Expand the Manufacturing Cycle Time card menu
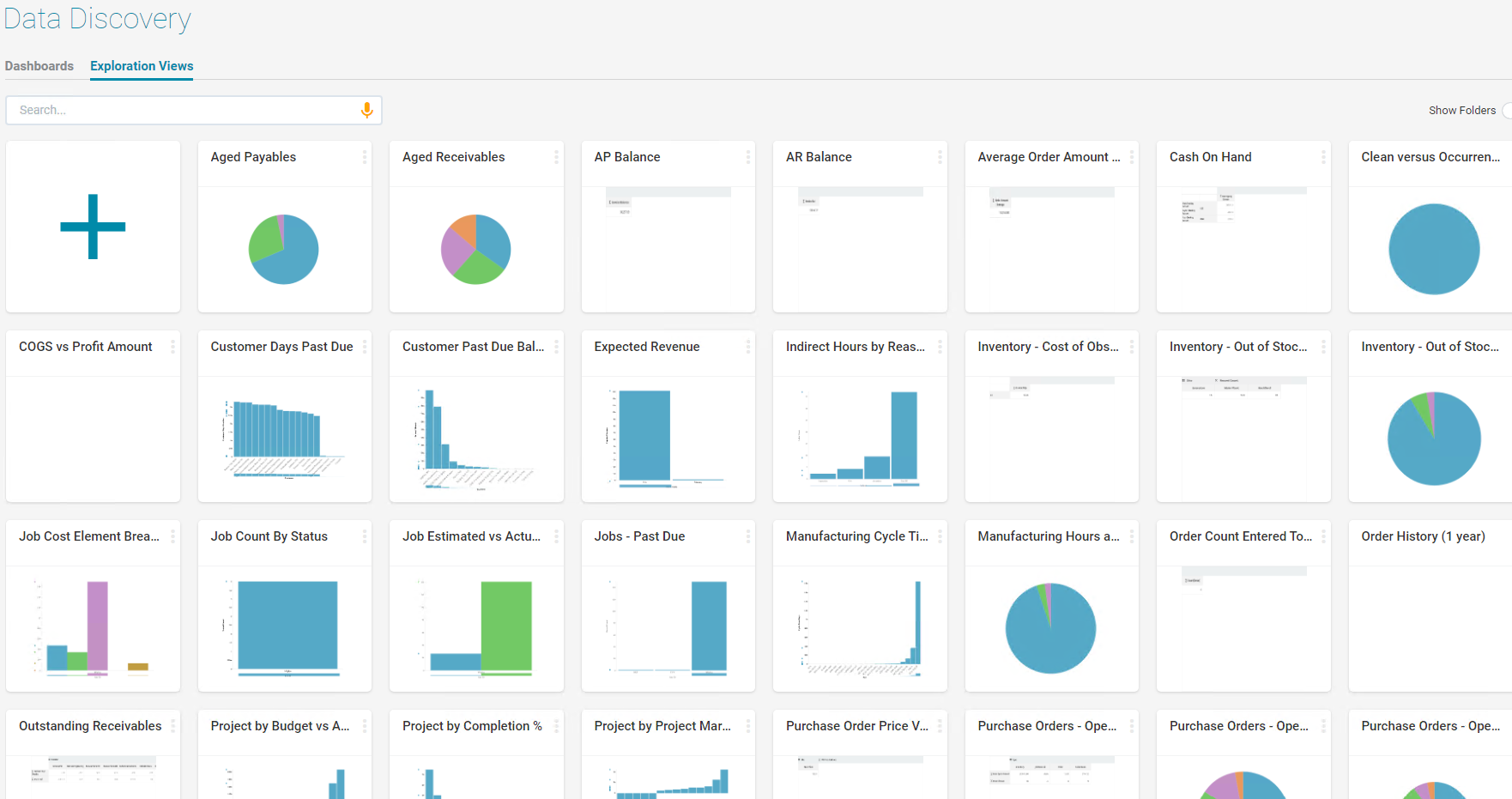 pos(940,536)
